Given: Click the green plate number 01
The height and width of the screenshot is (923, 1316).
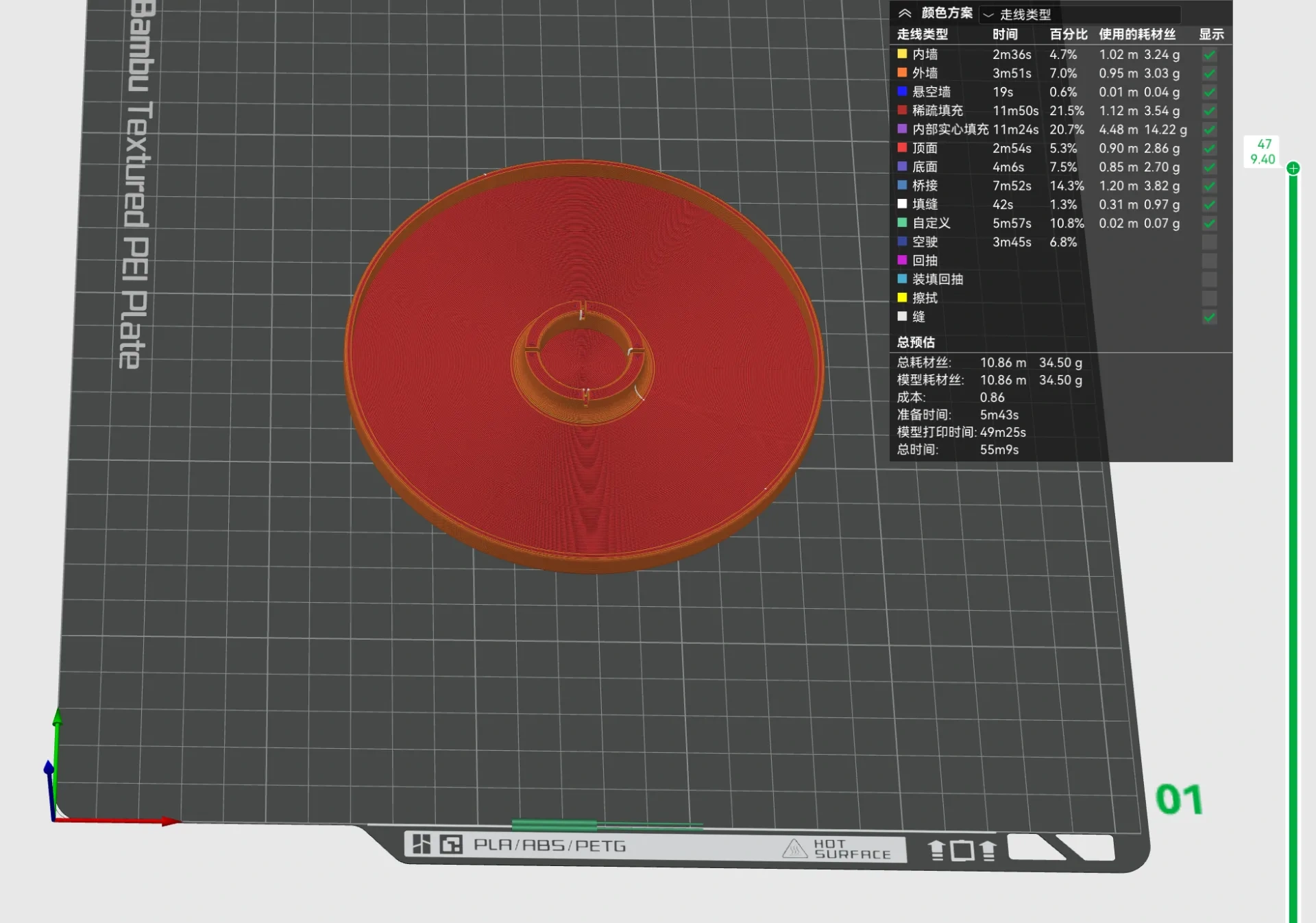Looking at the screenshot, I should coord(1179,800).
